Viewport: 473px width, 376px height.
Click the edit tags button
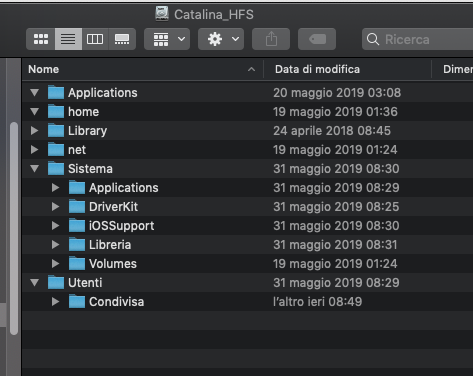317,39
